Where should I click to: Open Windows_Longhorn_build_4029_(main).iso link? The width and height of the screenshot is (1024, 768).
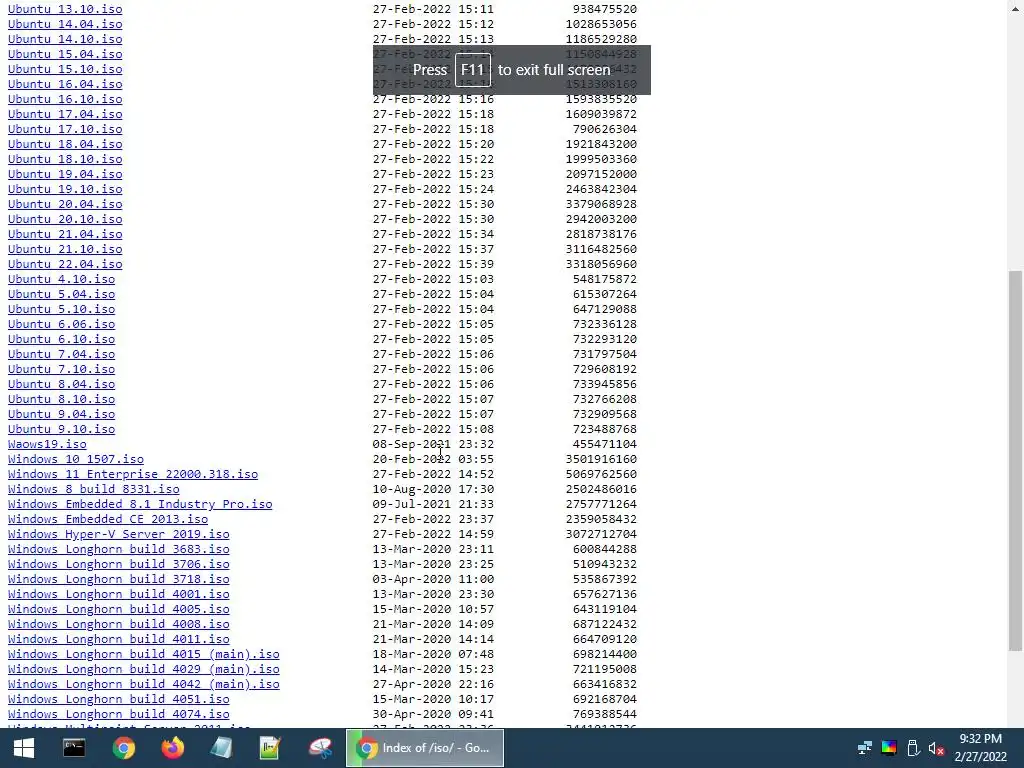pyautogui.click(x=144, y=670)
